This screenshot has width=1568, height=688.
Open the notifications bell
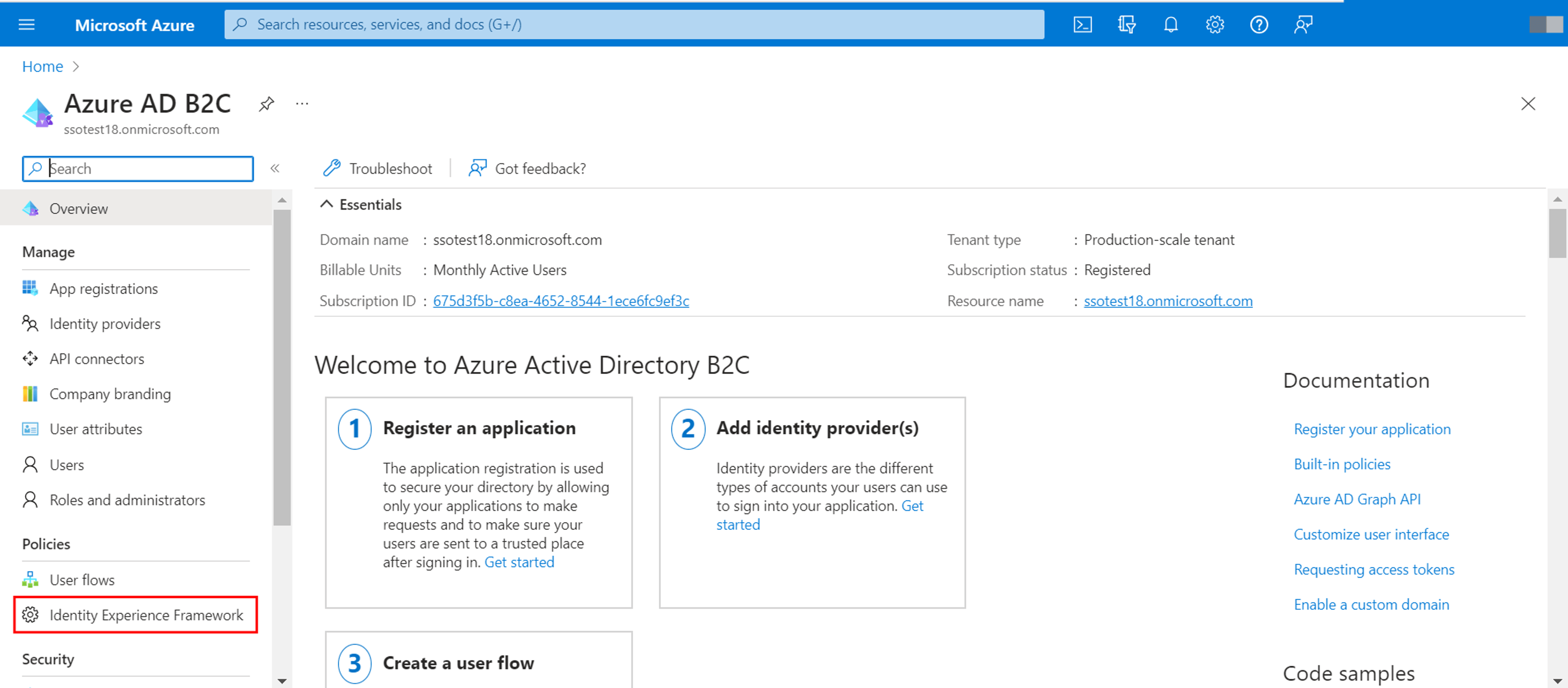tap(1171, 24)
